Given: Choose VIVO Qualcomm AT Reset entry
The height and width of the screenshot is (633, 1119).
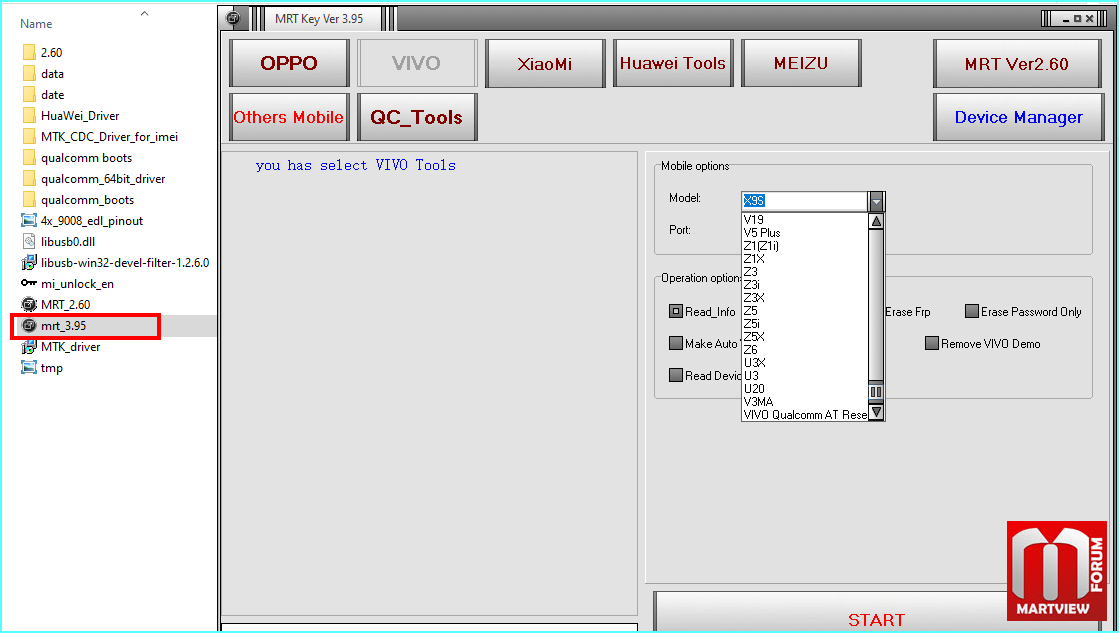Looking at the screenshot, I should pyautogui.click(x=805, y=414).
